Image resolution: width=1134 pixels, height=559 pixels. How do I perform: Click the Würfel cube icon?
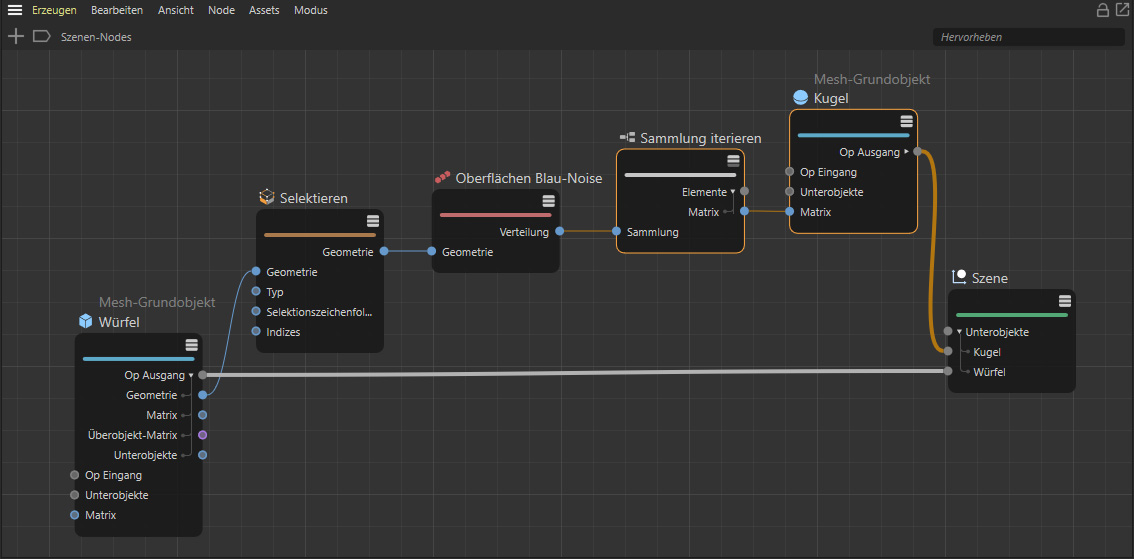(86, 321)
